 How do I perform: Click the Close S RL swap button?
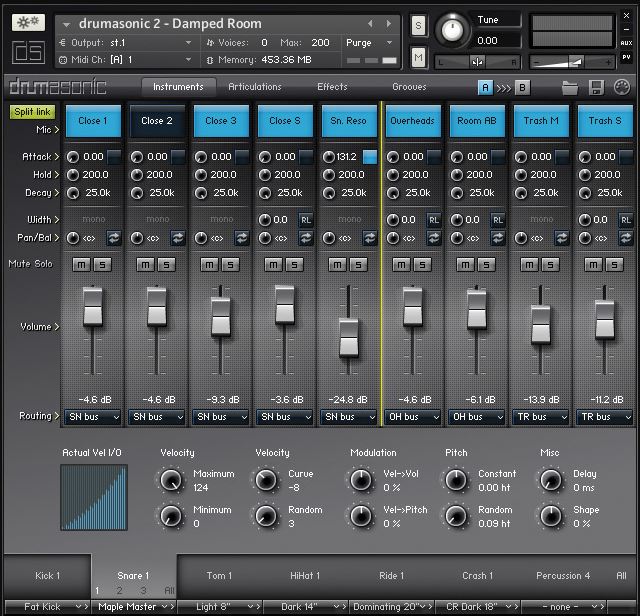tap(306, 220)
